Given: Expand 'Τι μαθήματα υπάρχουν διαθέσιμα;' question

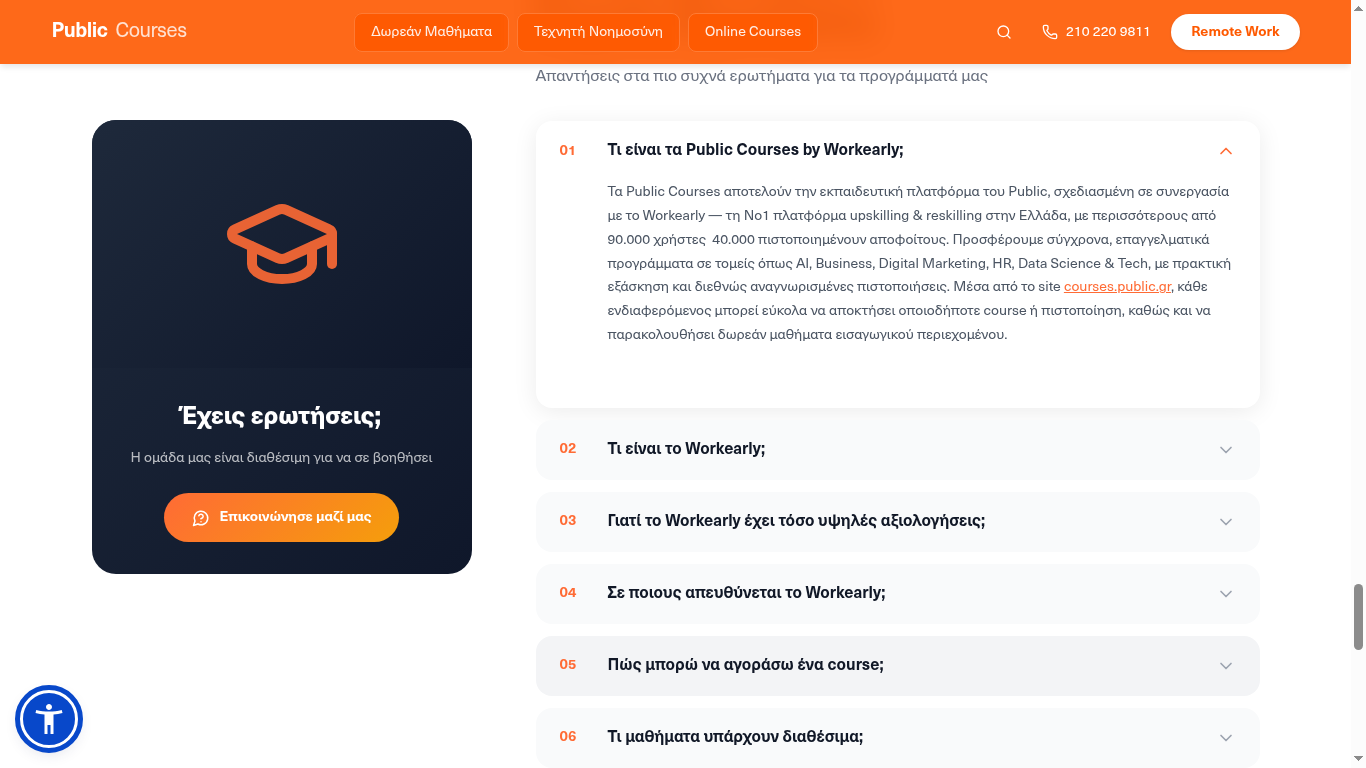Looking at the screenshot, I should click(898, 737).
